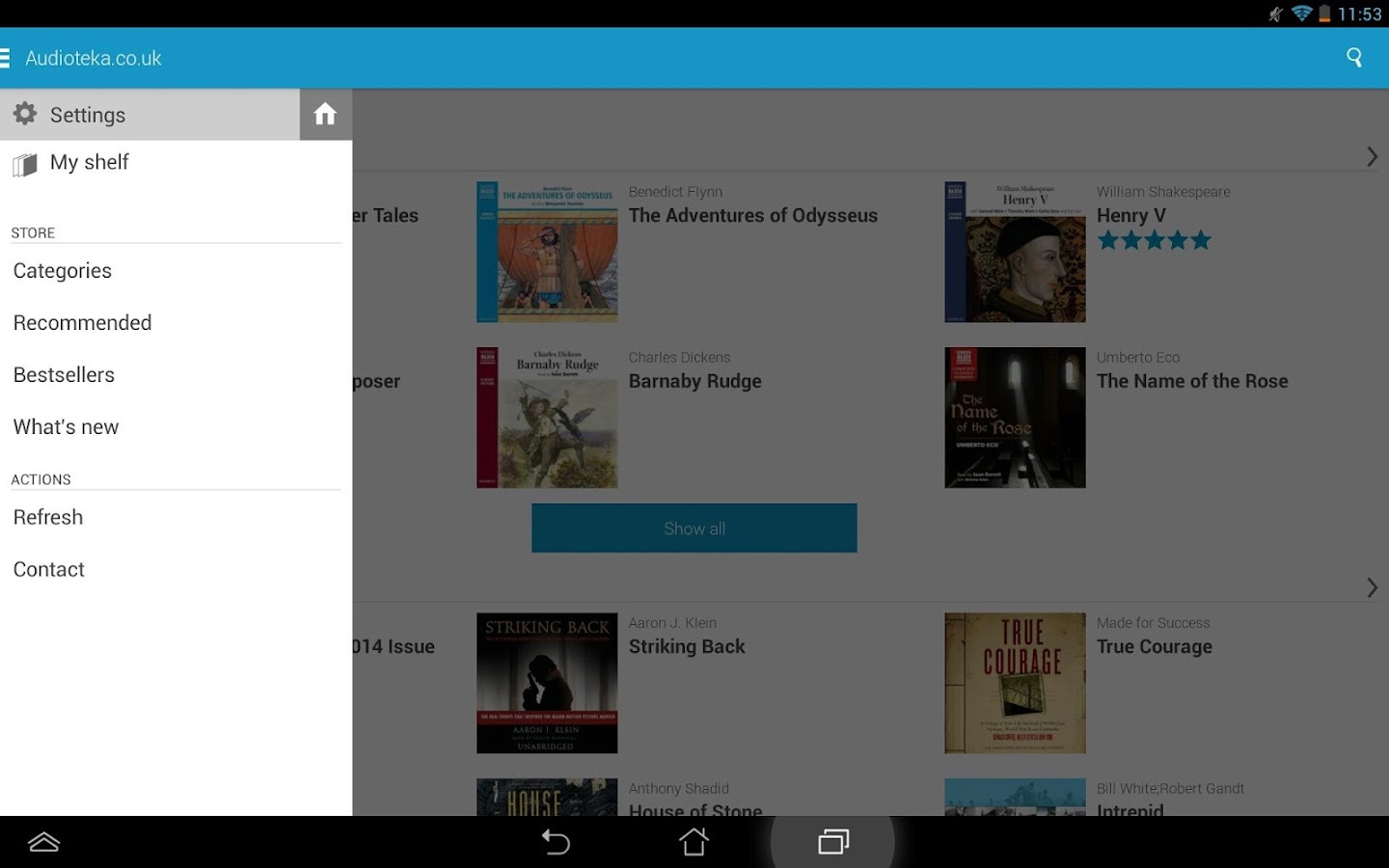The width and height of the screenshot is (1389, 868).
Task: Check the Wi-Fi status icon
Action: point(1302,14)
